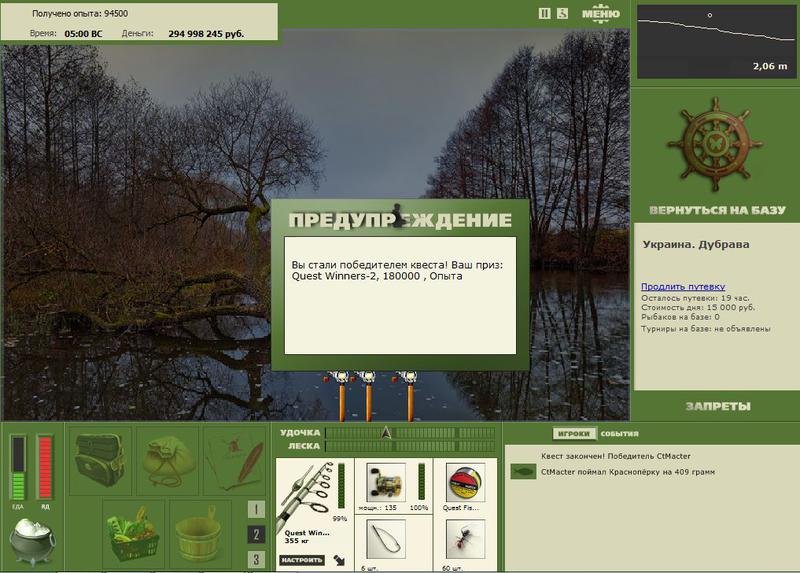Image resolution: width=800 pixels, height=573 pixels.
Task: Select rod slot 2
Action: pos(256,534)
